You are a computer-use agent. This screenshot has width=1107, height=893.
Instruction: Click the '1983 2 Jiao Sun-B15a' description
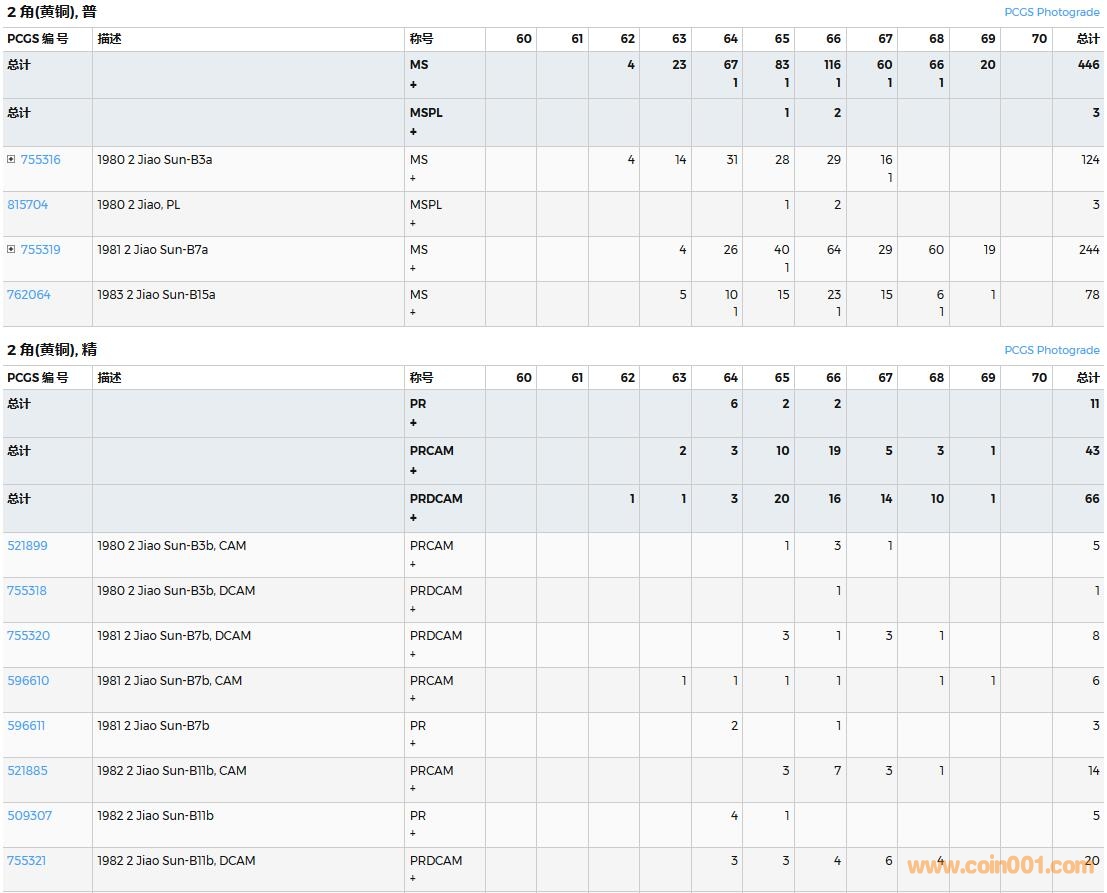156,295
